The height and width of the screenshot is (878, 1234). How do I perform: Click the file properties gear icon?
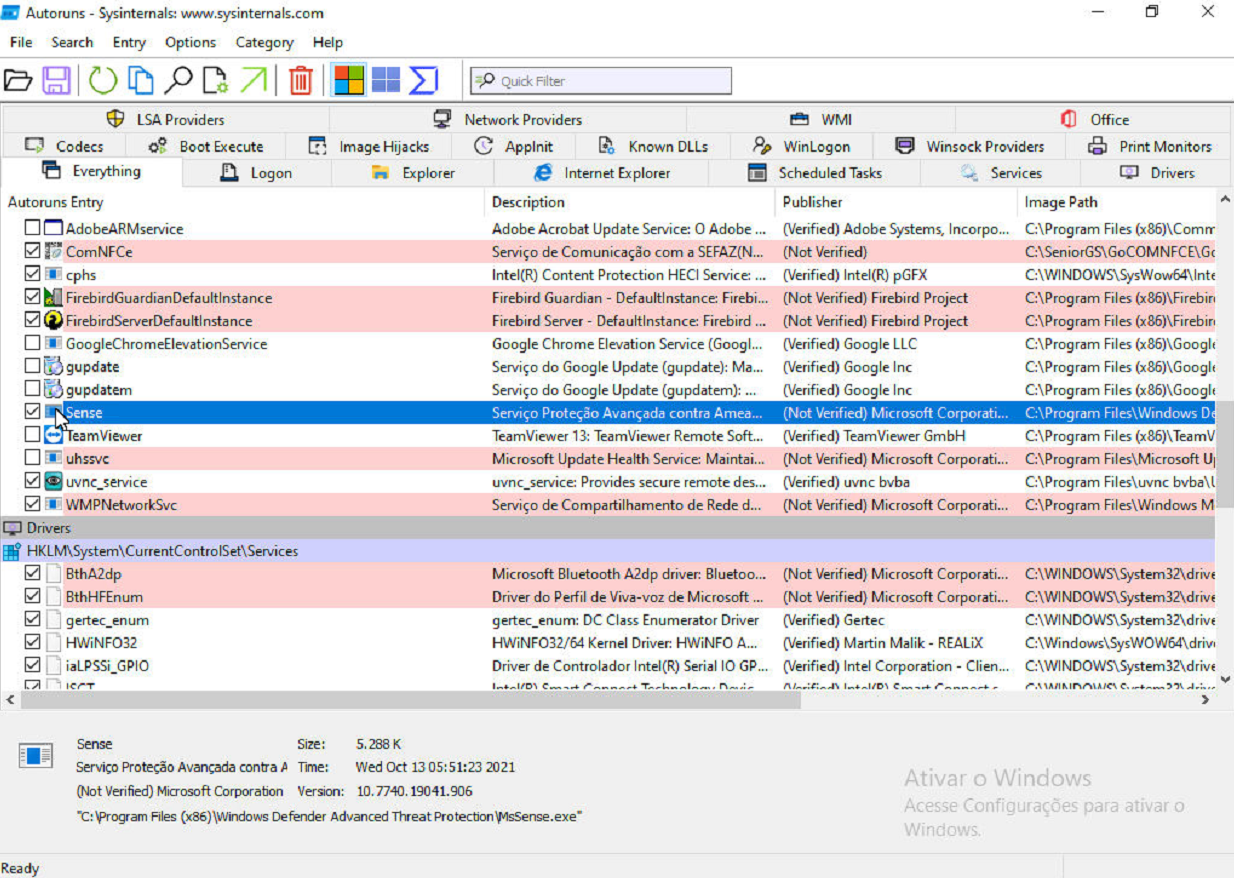point(215,80)
